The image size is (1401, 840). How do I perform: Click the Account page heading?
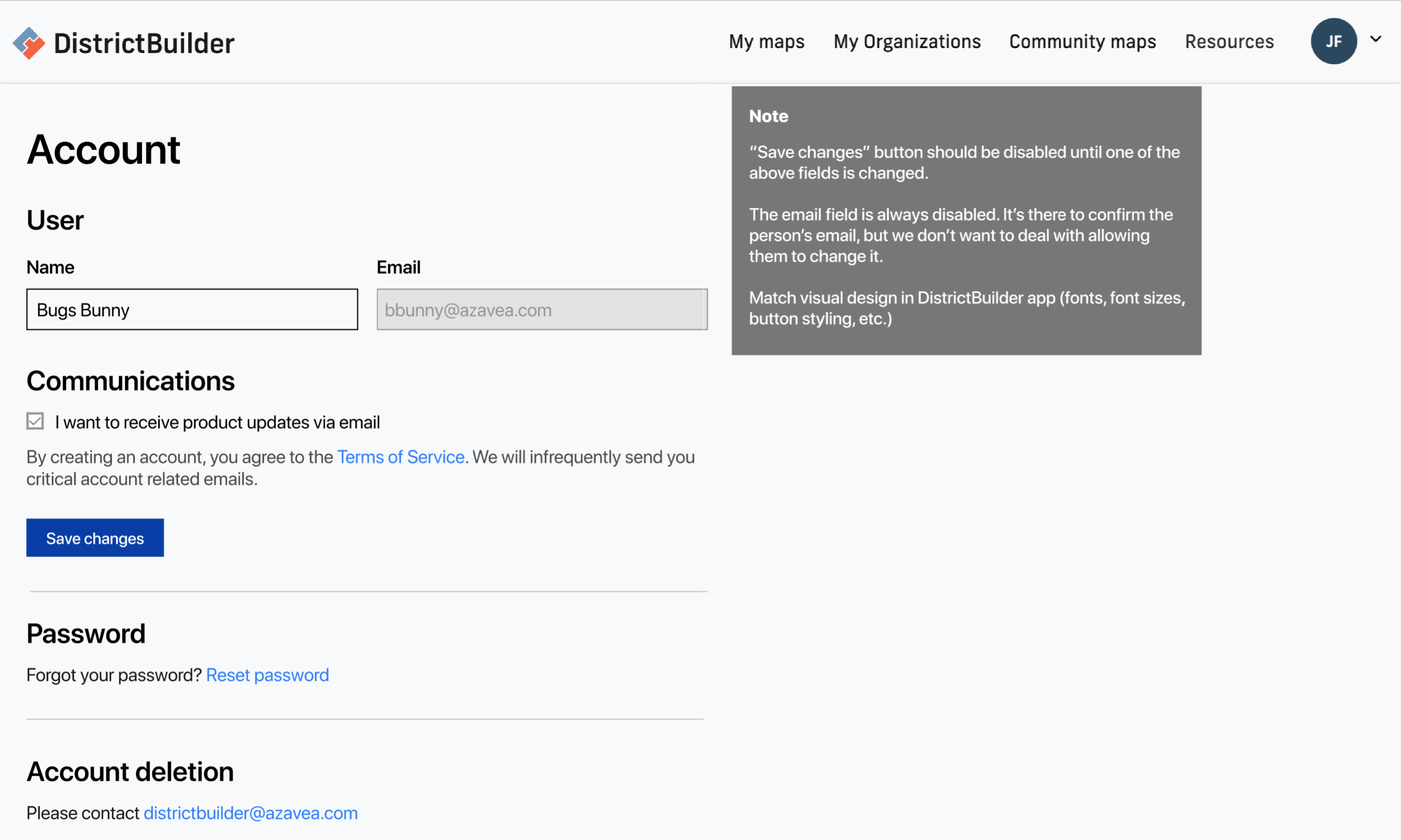click(103, 149)
